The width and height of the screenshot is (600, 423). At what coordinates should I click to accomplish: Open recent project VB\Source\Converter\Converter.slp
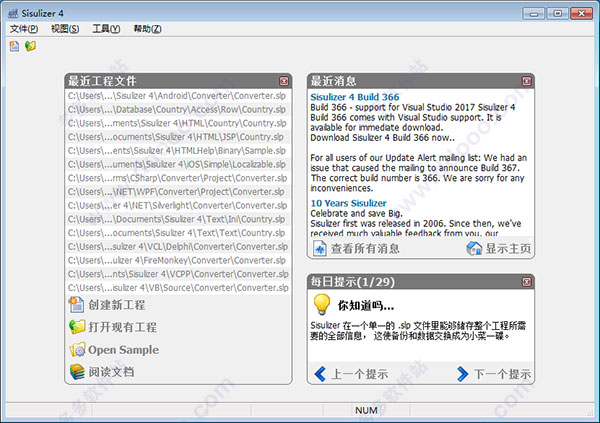pyautogui.click(x=178, y=288)
